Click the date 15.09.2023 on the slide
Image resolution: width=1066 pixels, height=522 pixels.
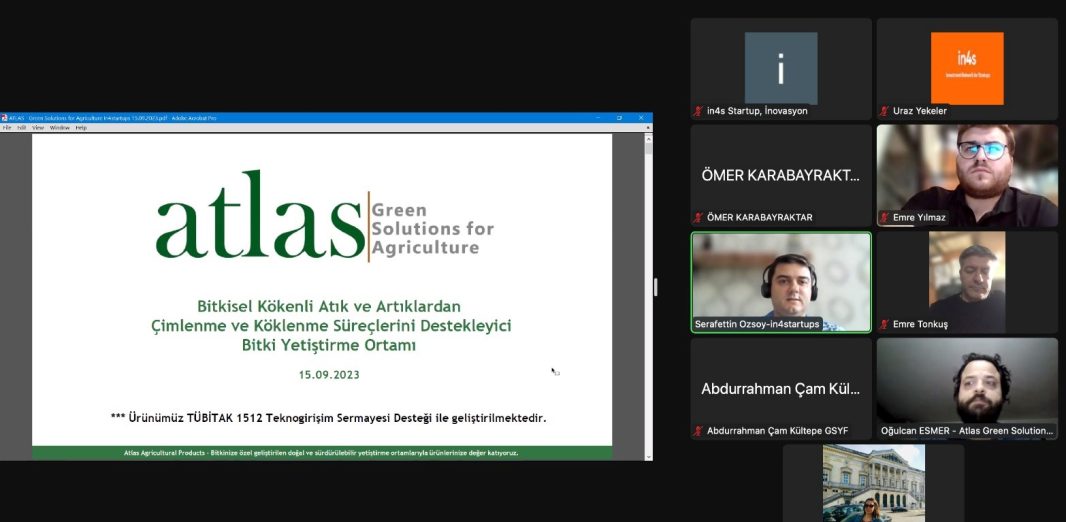tap(329, 375)
